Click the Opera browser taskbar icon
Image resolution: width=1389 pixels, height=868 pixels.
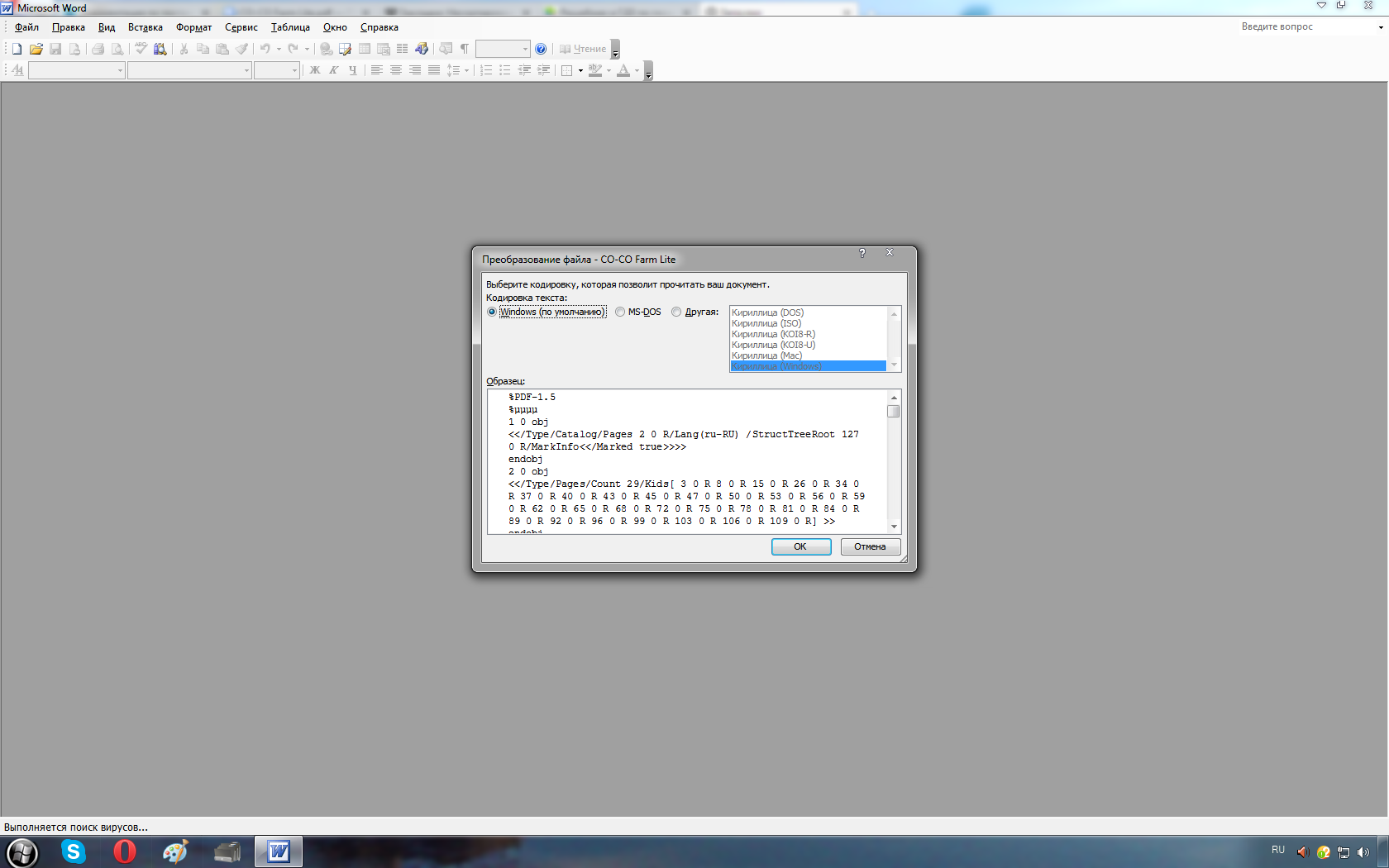click(x=125, y=851)
